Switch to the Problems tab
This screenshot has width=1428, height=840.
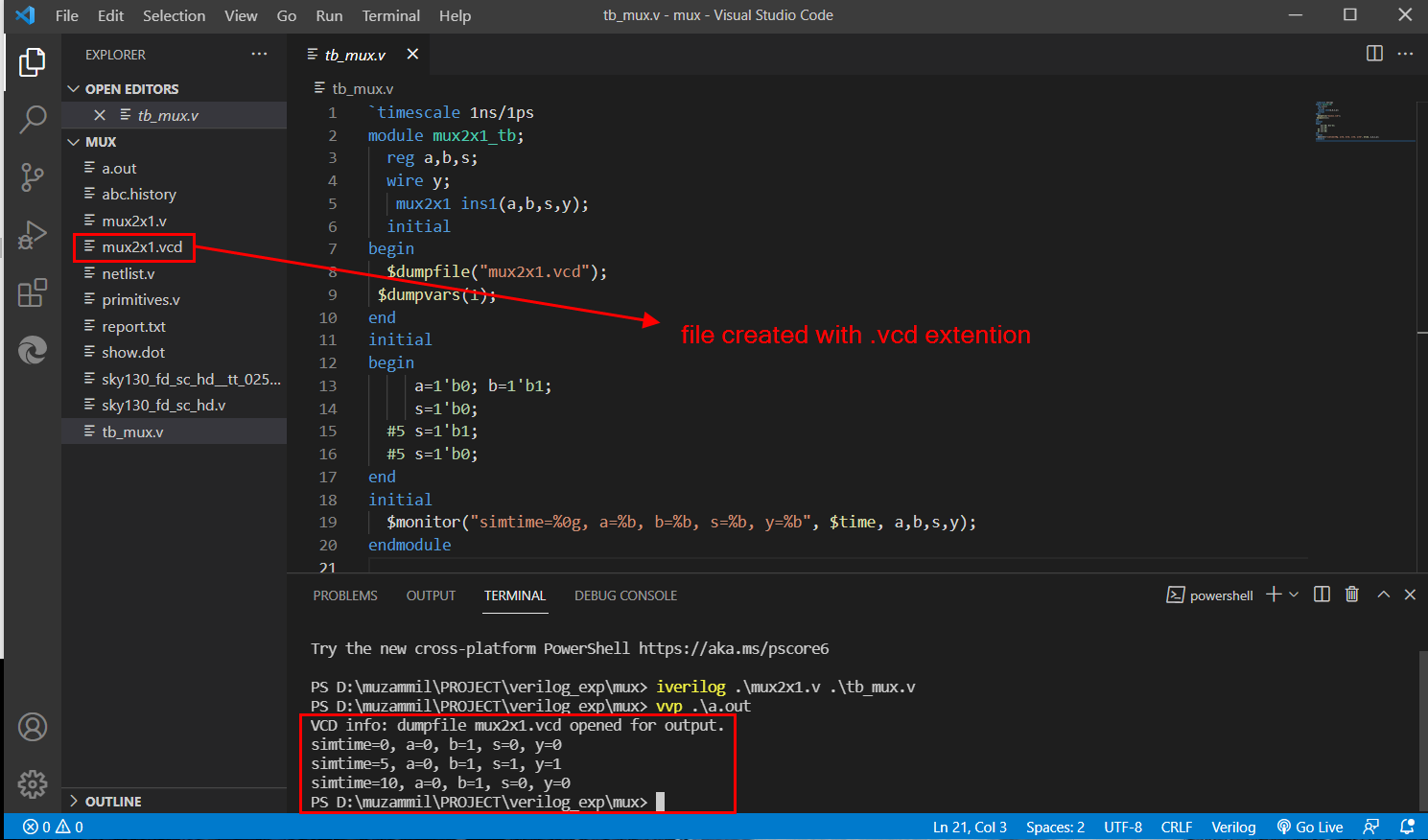[345, 595]
